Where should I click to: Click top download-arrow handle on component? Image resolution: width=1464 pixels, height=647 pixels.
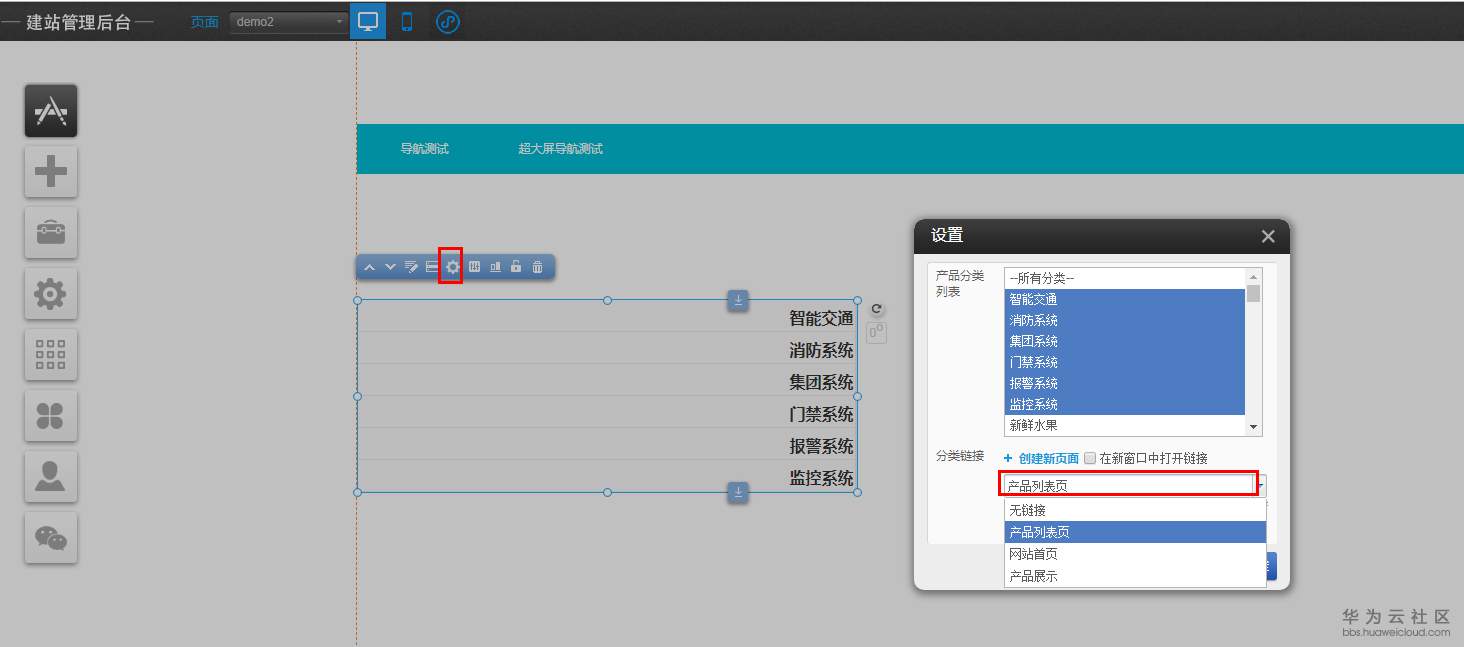point(738,300)
